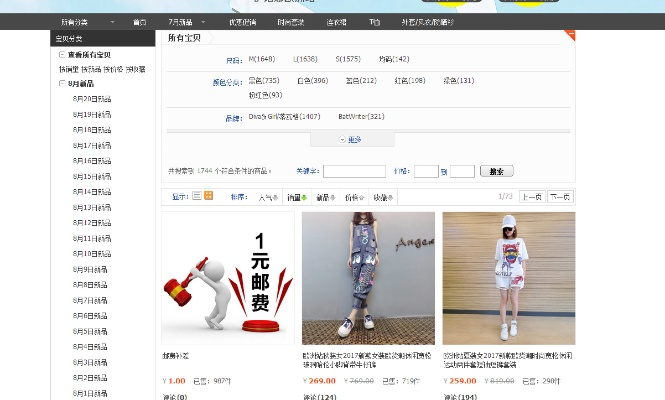The width and height of the screenshot is (665, 400).
Task: Sort products by 新品 (newest)
Action: (x=325, y=197)
